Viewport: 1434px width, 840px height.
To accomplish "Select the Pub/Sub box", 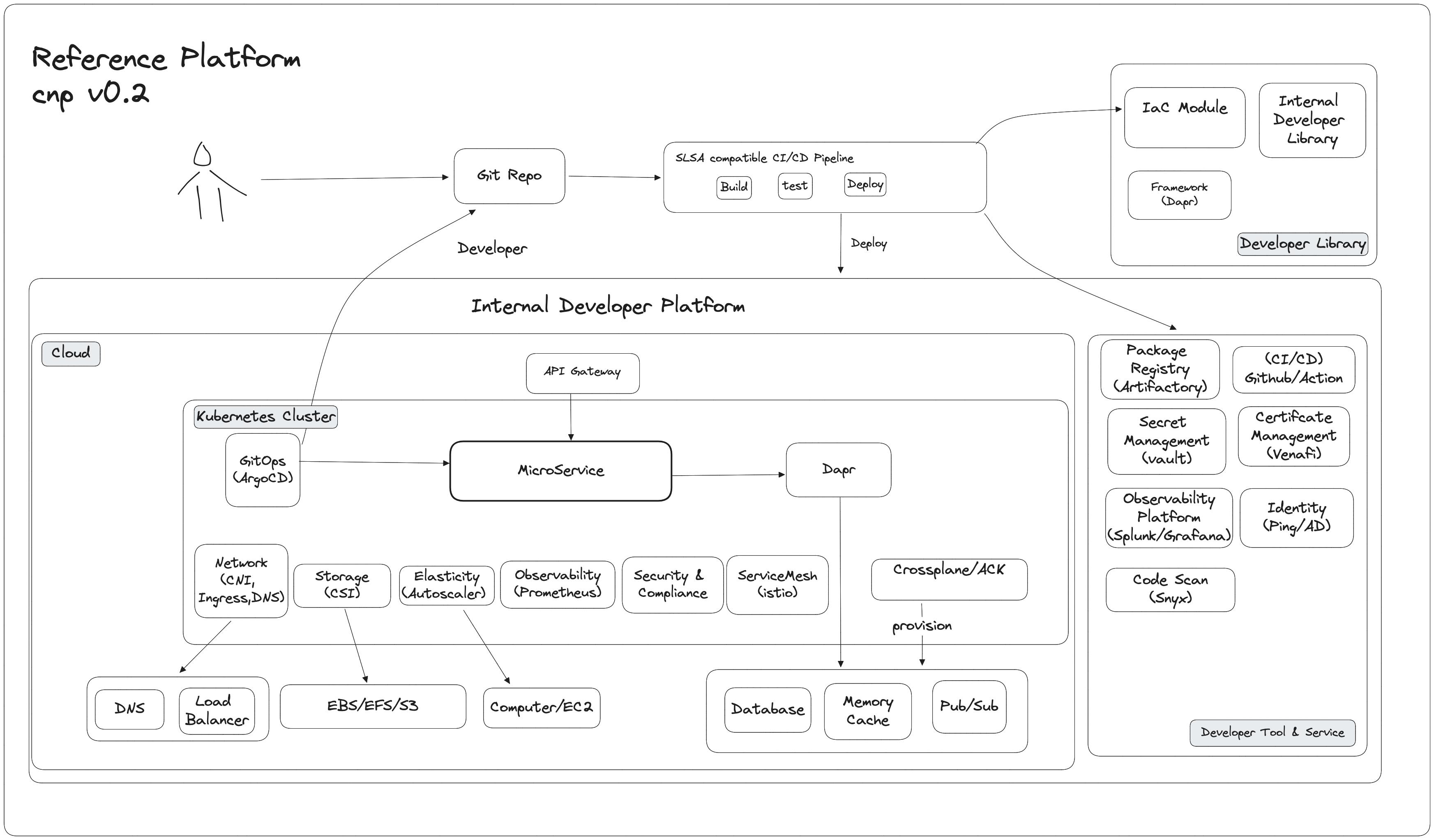I will pos(969,707).
